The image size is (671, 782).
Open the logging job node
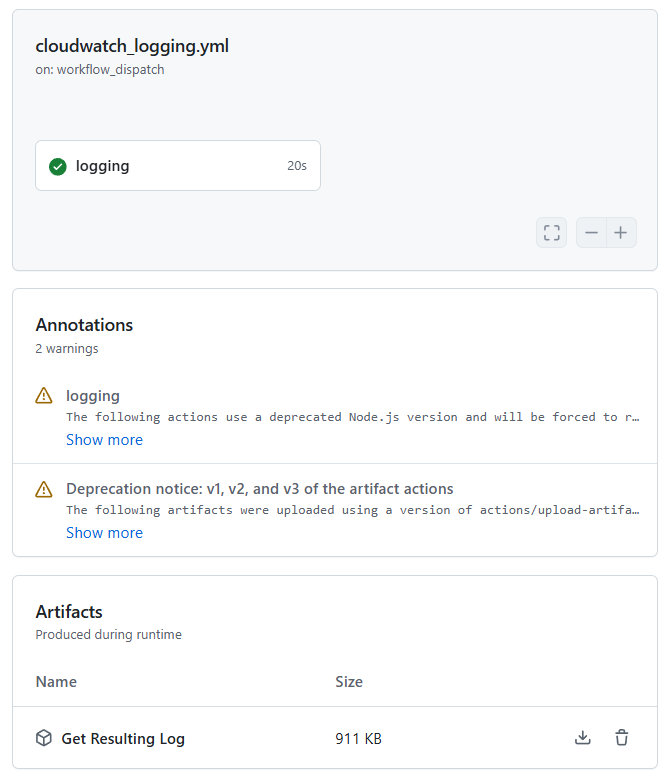178,166
